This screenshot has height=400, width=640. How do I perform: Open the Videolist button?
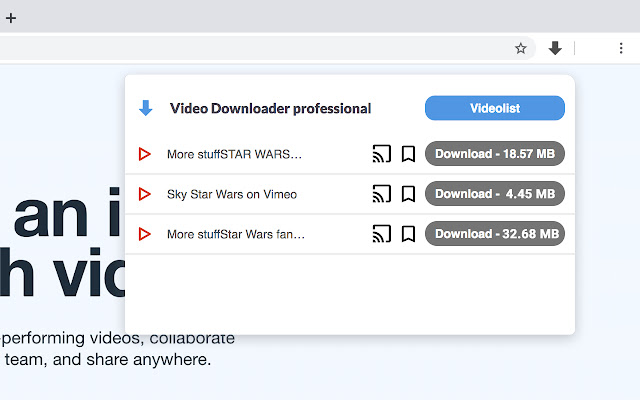495,108
